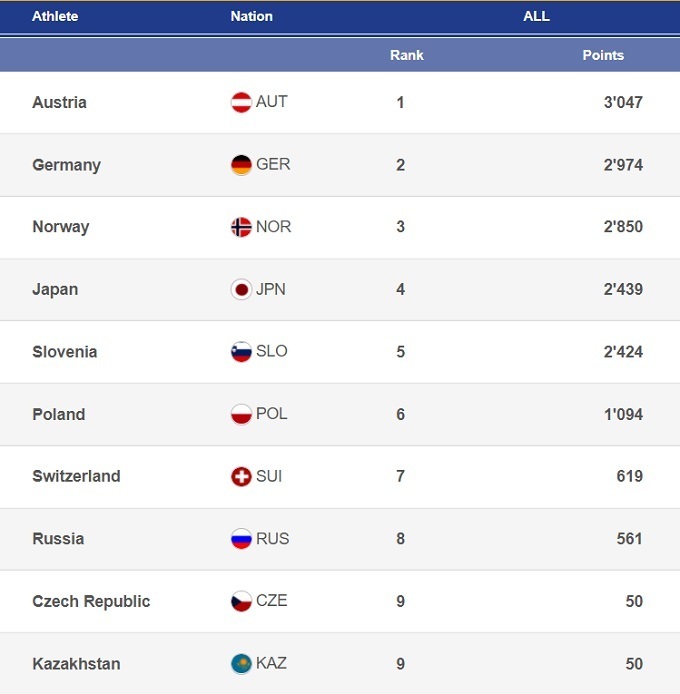Click Austria's 3'047 points value

click(623, 102)
